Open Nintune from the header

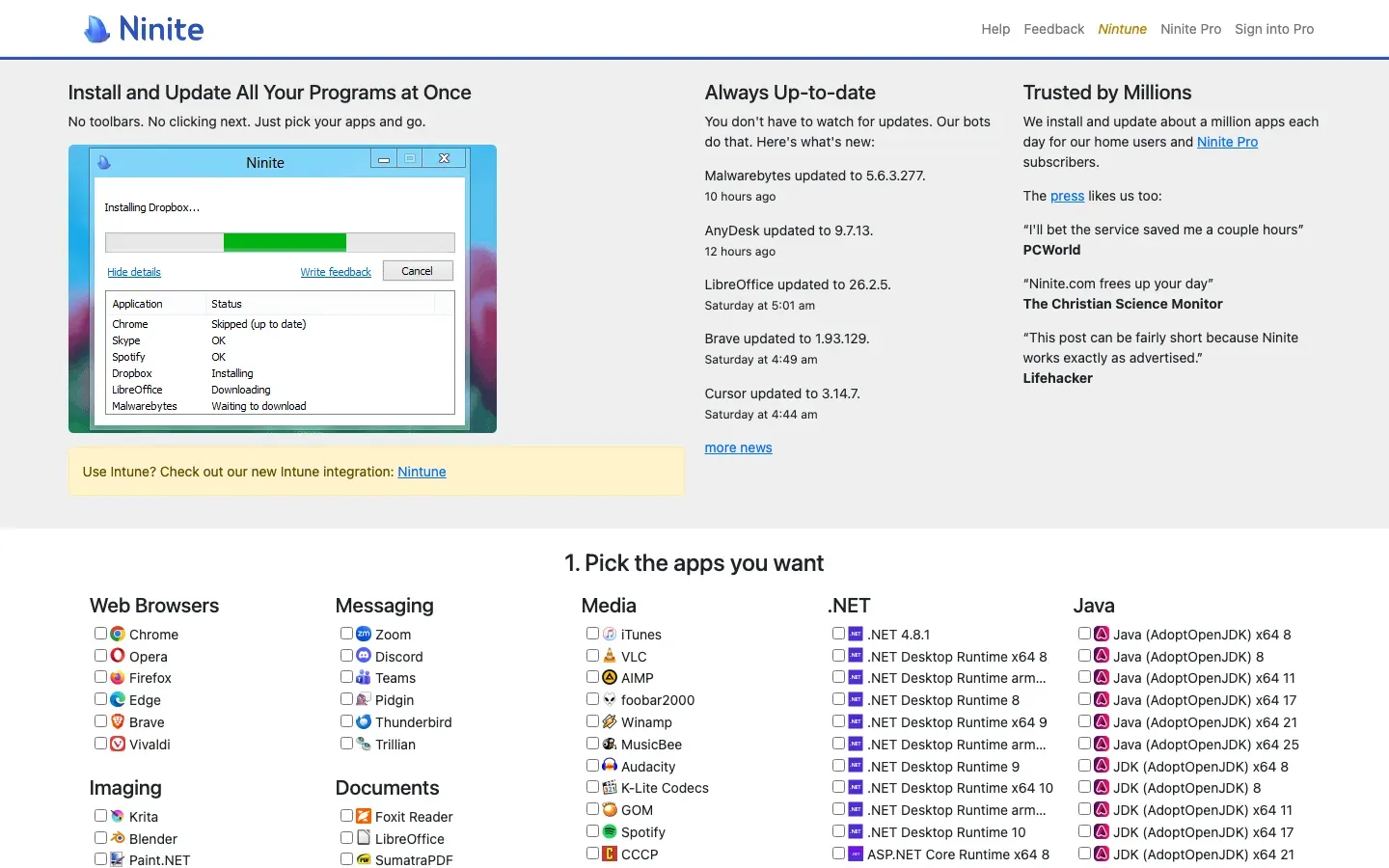[1123, 29]
